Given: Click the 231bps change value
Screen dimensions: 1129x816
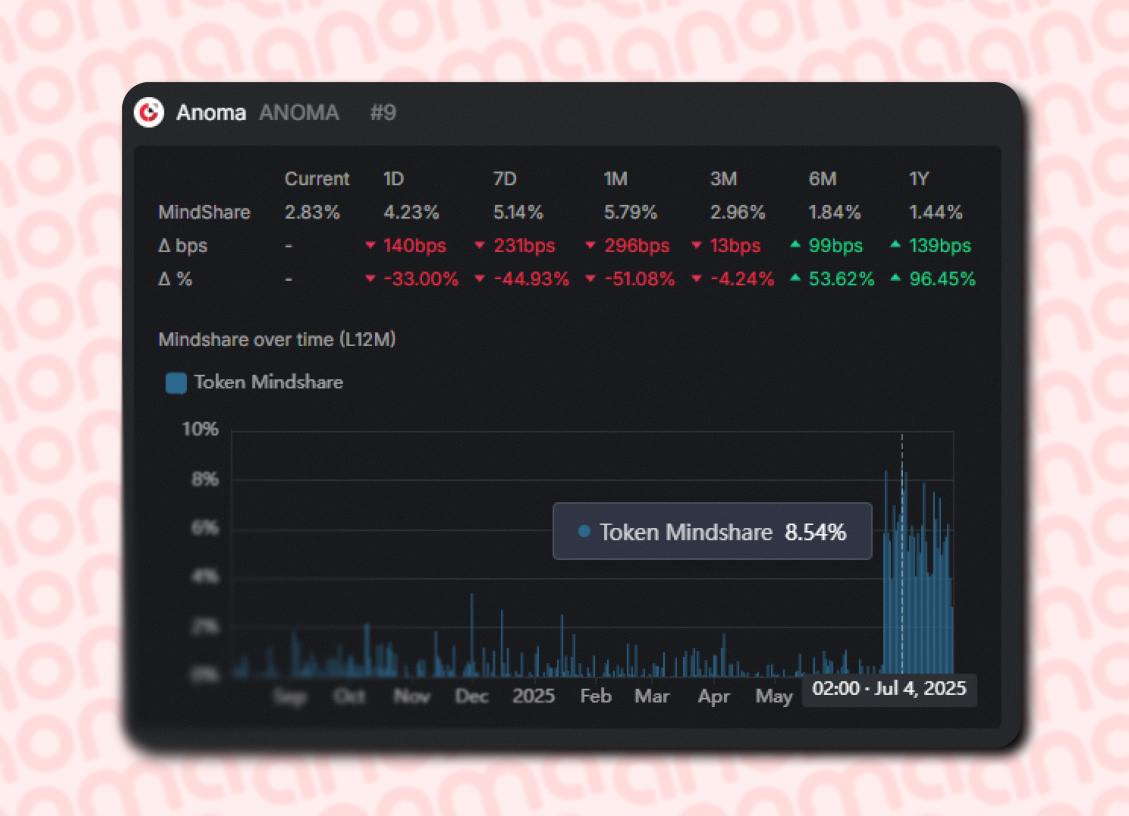Looking at the screenshot, I should [525, 246].
